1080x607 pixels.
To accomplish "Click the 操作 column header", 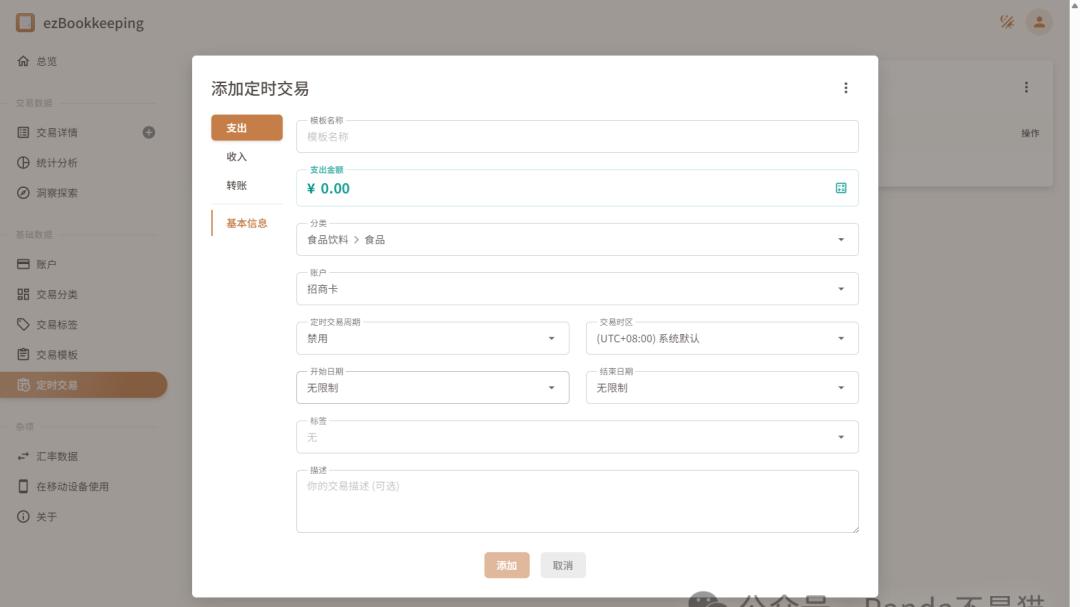I will (x=1030, y=133).
